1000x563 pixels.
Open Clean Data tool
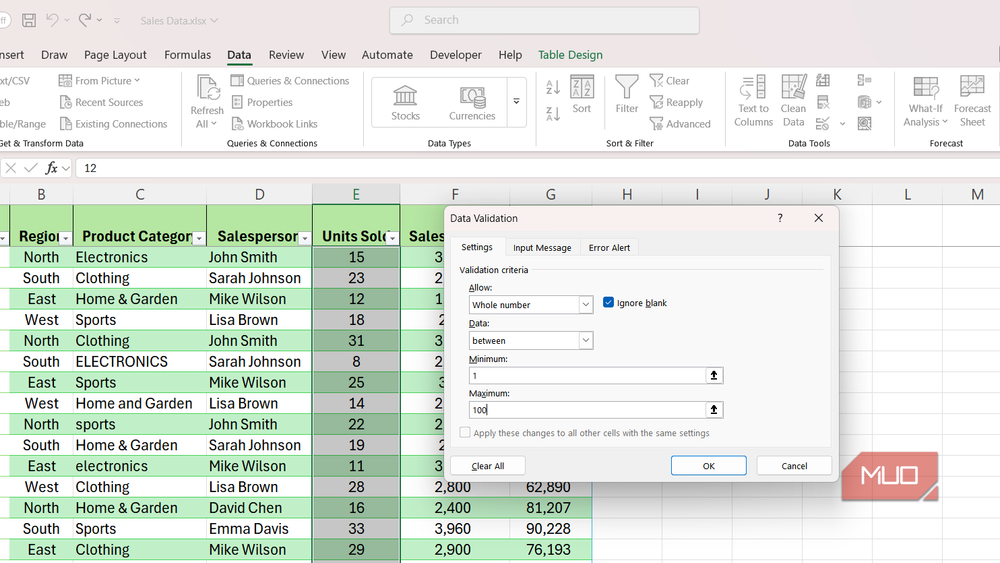point(793,101)
